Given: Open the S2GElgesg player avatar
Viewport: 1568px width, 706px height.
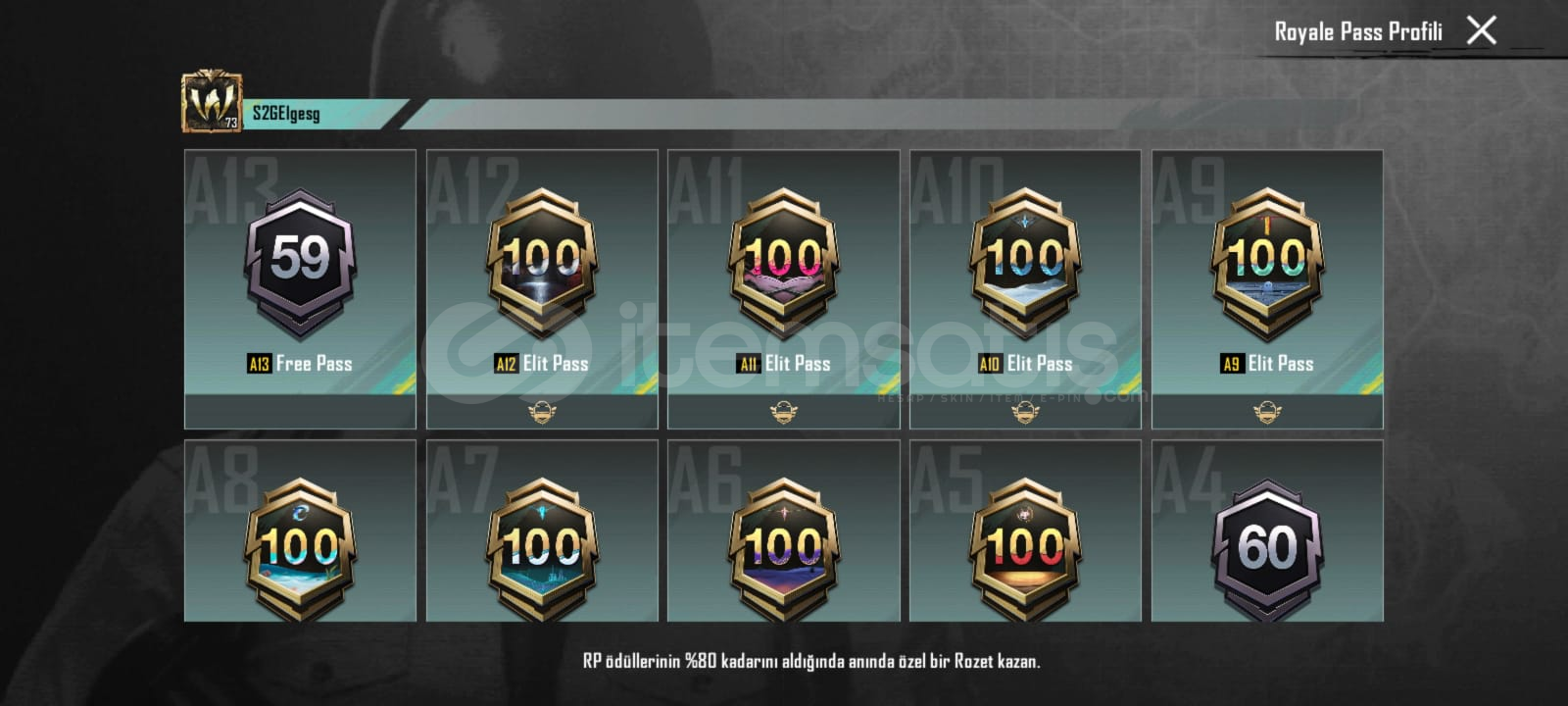Looking at the screenshot, I should pos(212,100).
